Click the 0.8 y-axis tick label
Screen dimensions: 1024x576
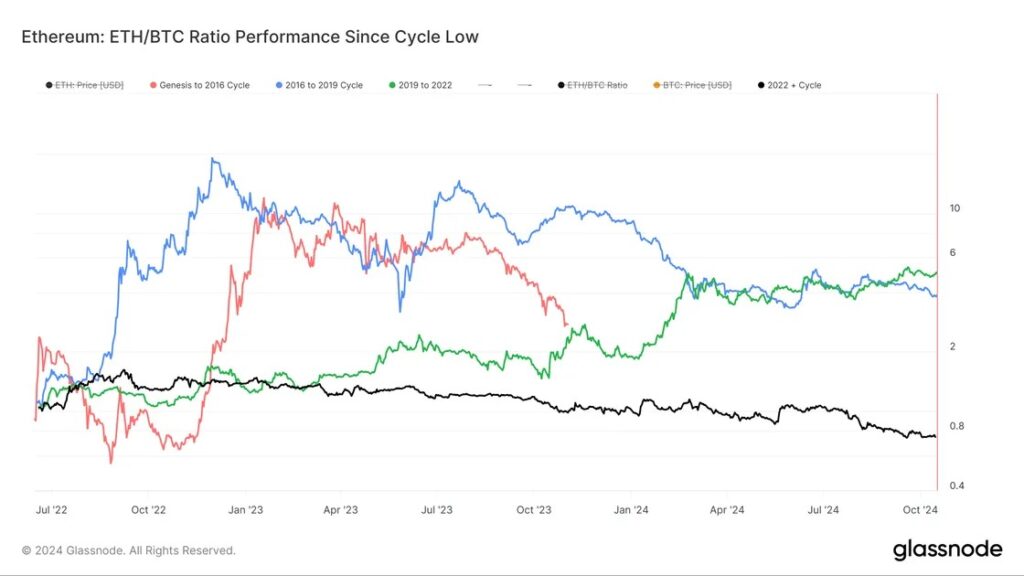[956, 426]
